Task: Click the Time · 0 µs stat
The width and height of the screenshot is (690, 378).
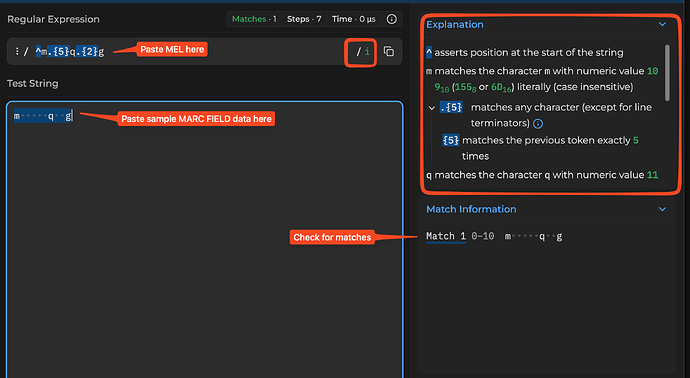Action: [353, 19]
